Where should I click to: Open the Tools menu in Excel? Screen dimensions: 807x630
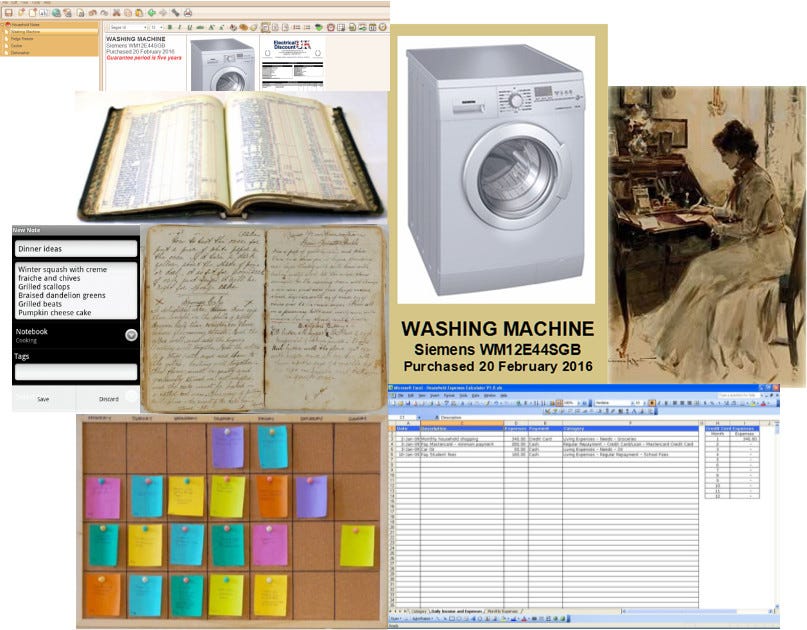tap(464, 395)
